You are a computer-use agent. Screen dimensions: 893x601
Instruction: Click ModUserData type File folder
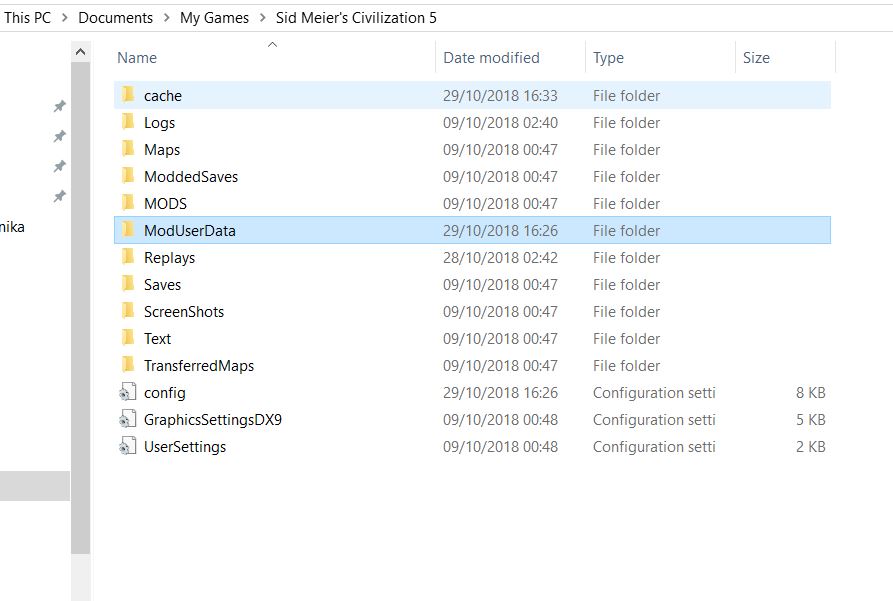pyautogui.click(x=626, y=231)
